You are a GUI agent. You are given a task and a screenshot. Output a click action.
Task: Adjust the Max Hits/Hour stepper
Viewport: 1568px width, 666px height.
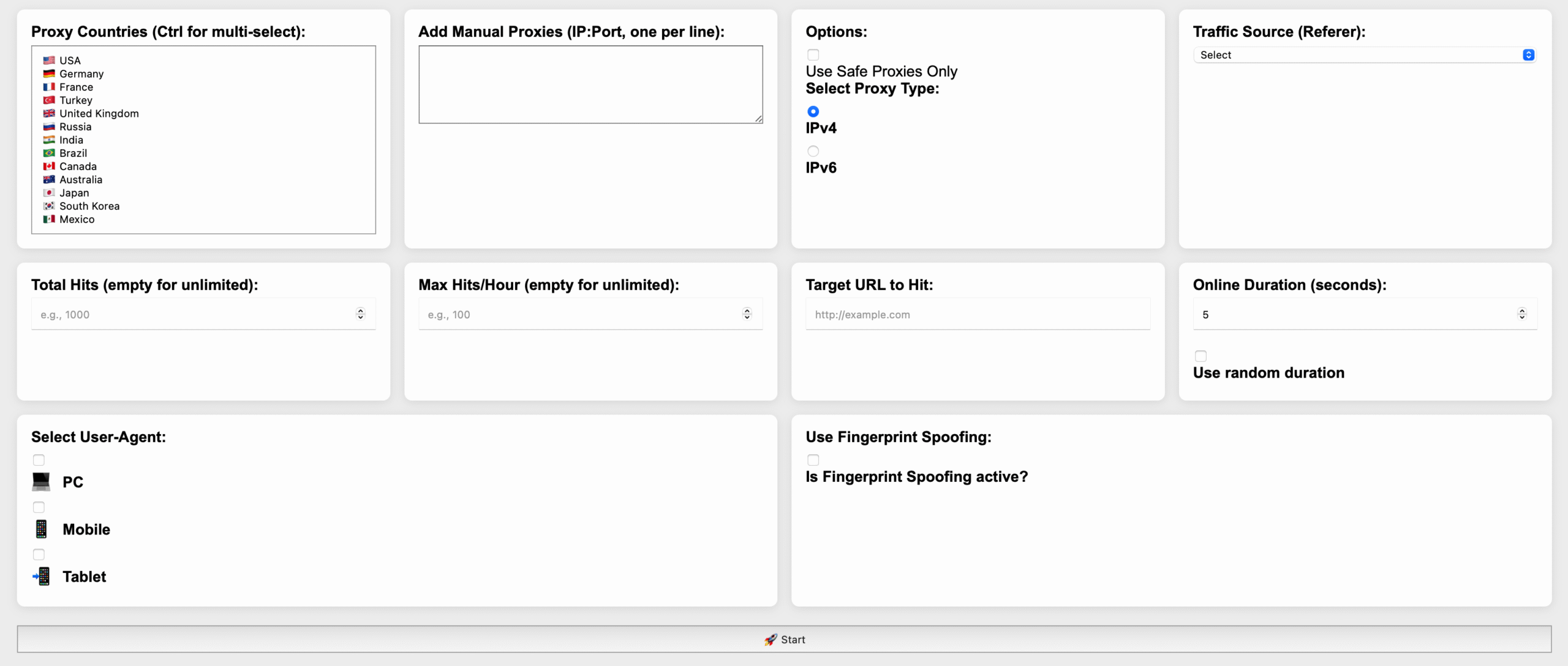pyautogui.click(x=747, y=314)
